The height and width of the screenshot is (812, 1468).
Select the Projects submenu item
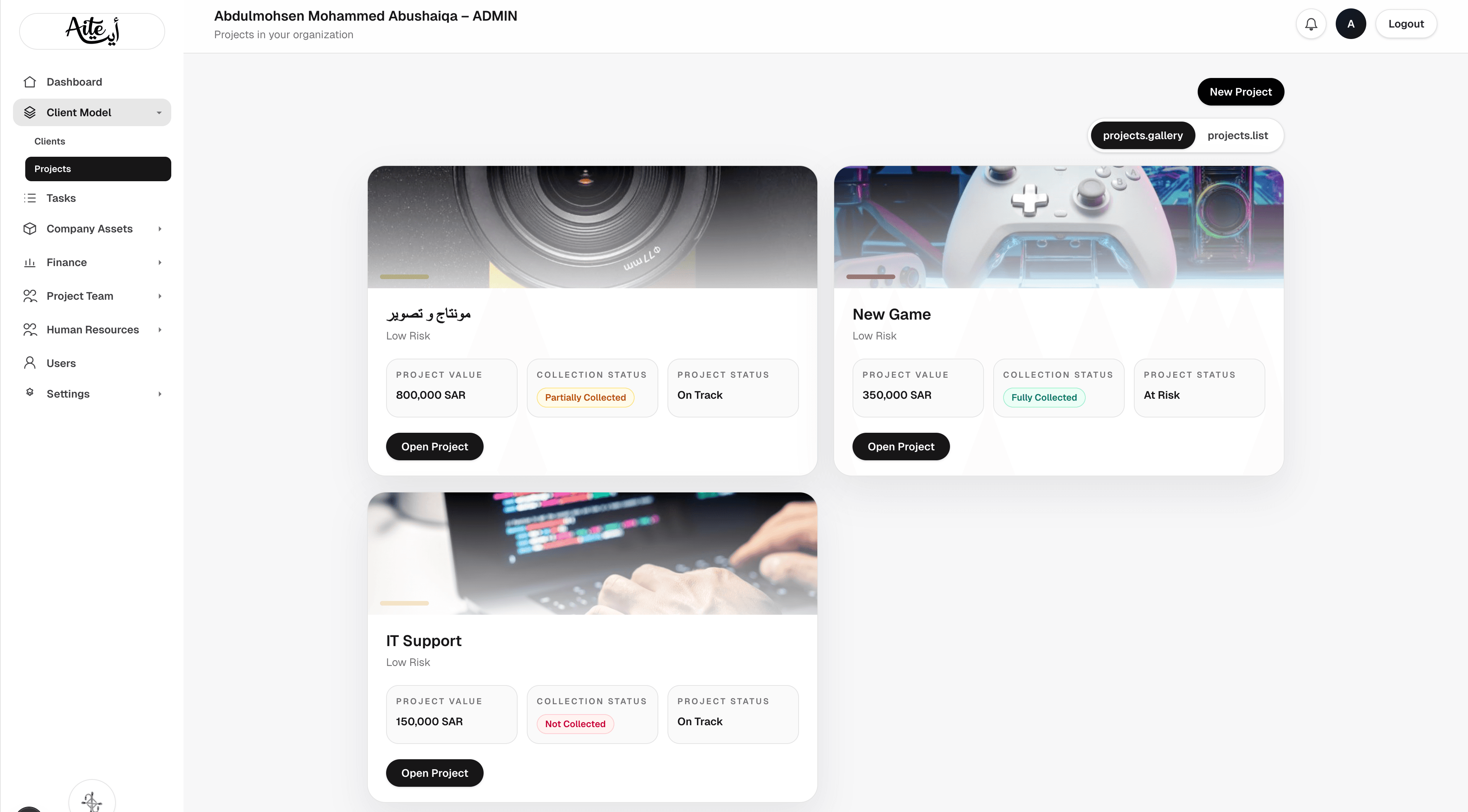(x=97, y=169)
